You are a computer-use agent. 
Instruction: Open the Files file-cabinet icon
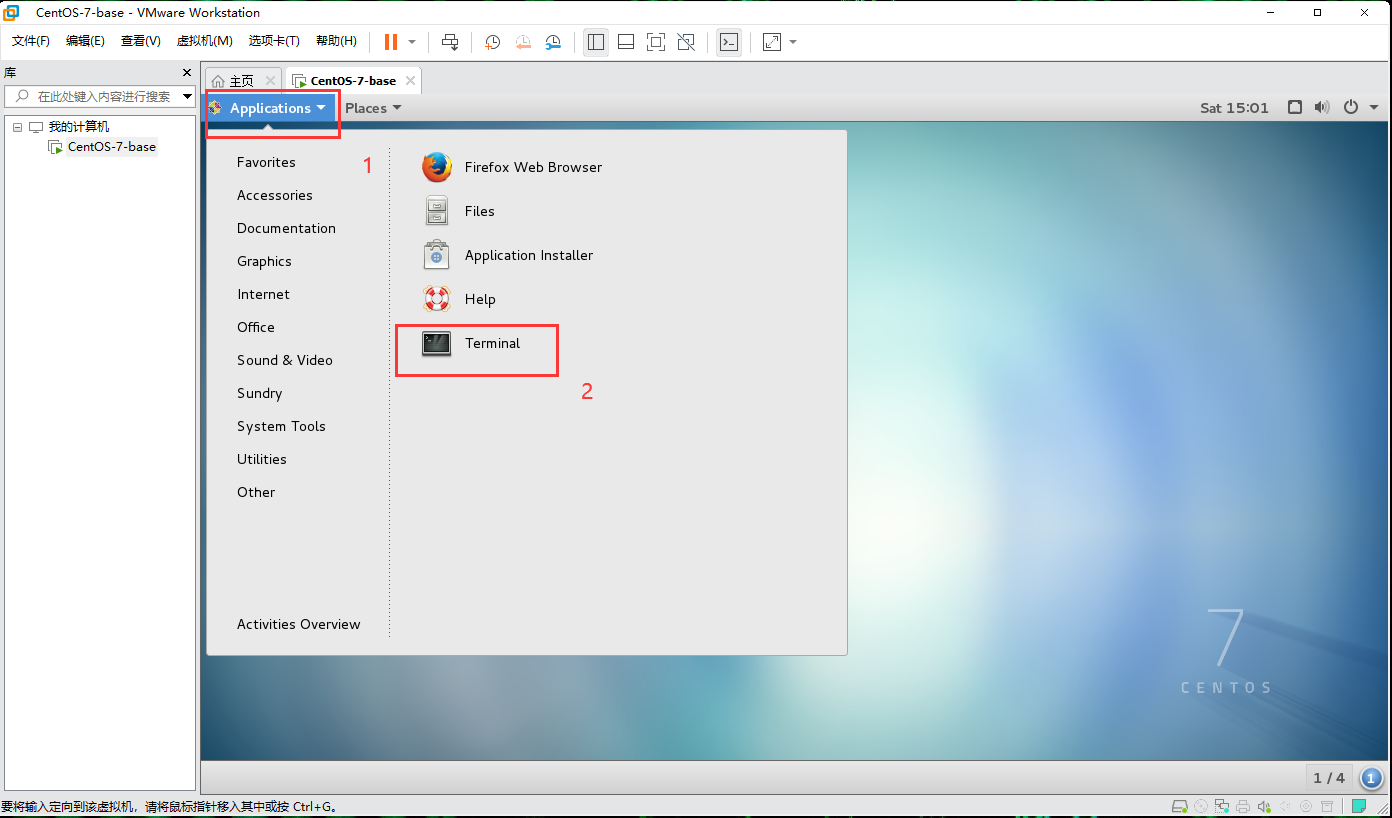(x=437, y=211)
